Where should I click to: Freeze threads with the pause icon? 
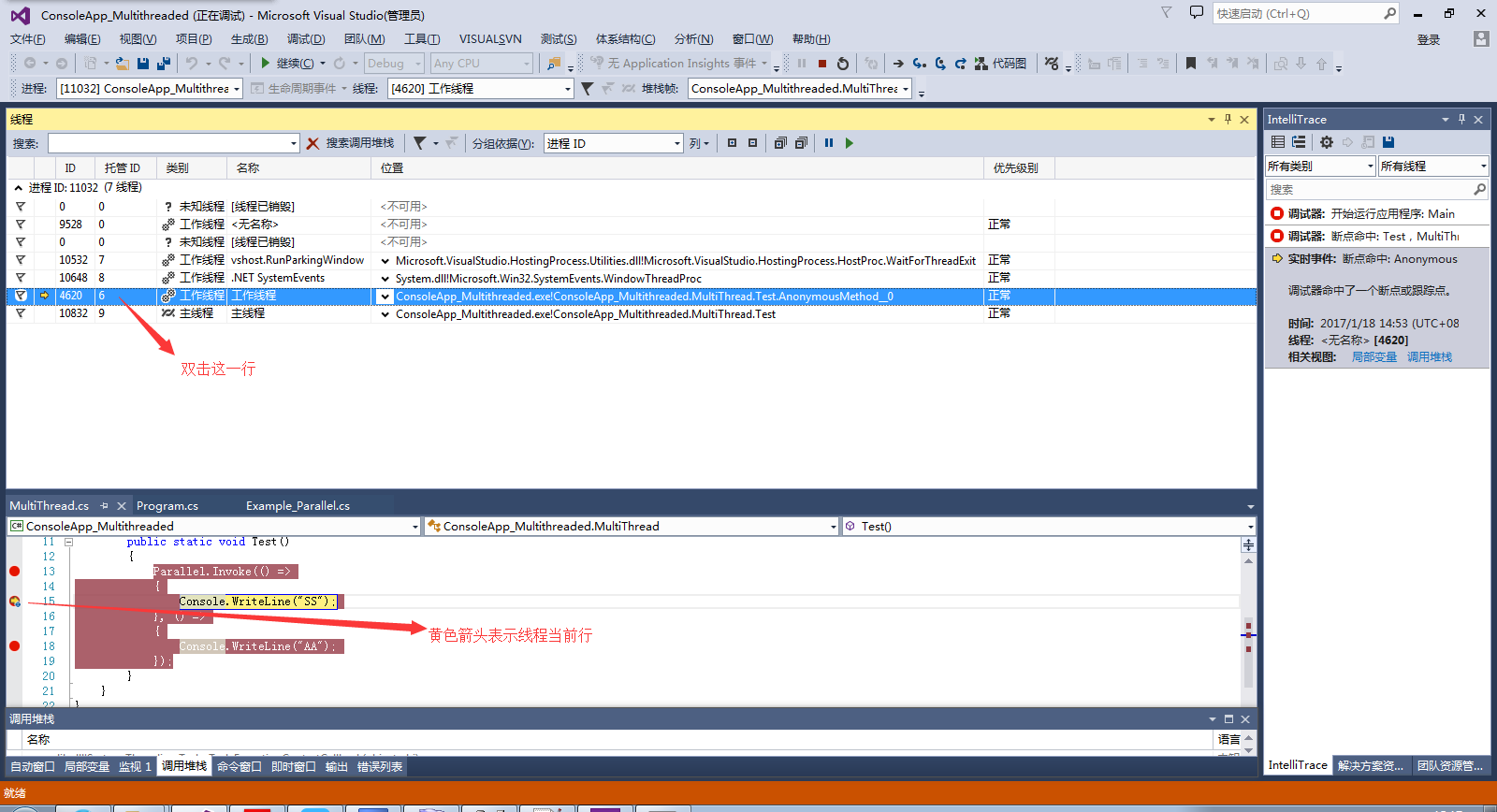point(829,143)
